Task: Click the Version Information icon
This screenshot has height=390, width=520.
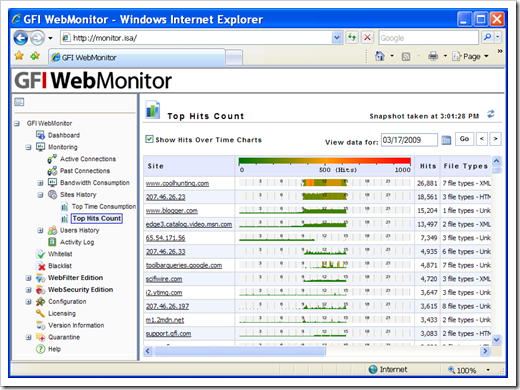Action: point(41,325)
